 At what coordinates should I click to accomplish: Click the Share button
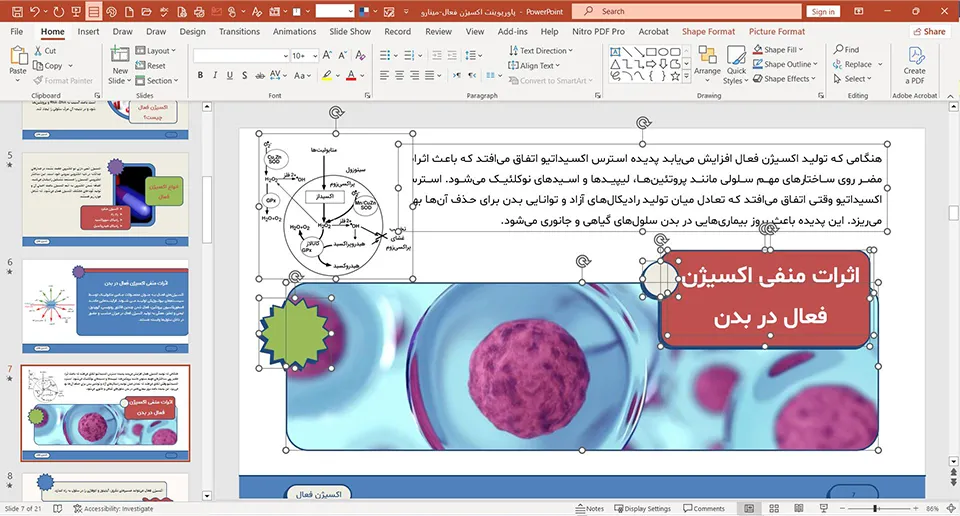[929, 31]
